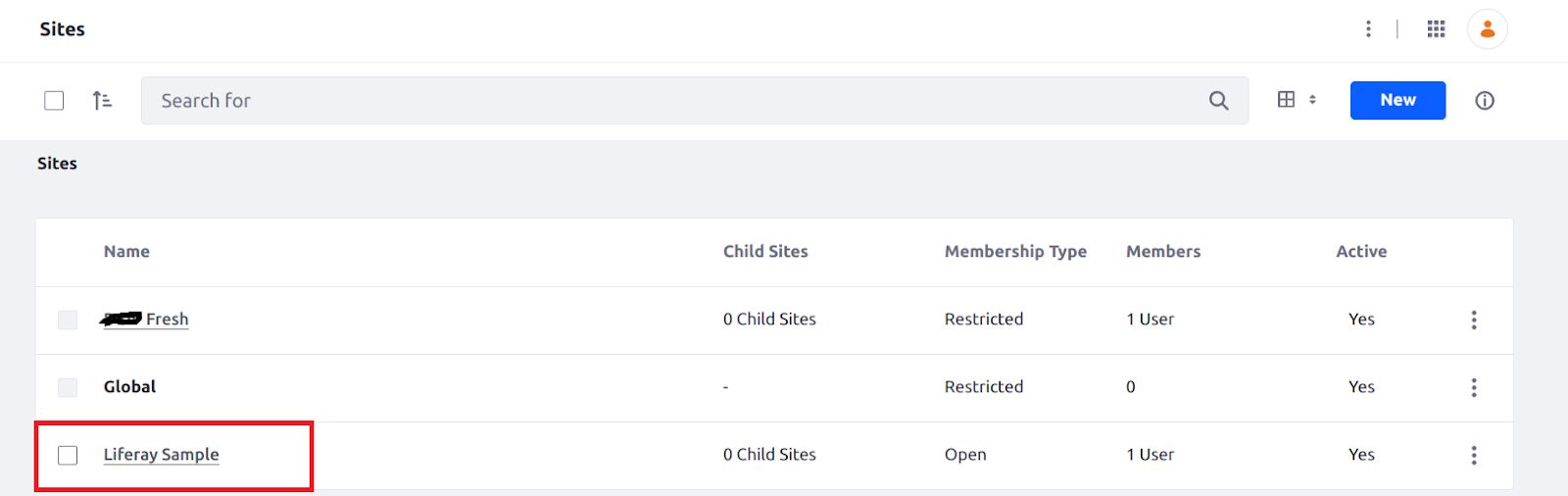Check the Liferay Sample row checkbox
Viewport: 1568px width, 496px height.
pos(68,455)
